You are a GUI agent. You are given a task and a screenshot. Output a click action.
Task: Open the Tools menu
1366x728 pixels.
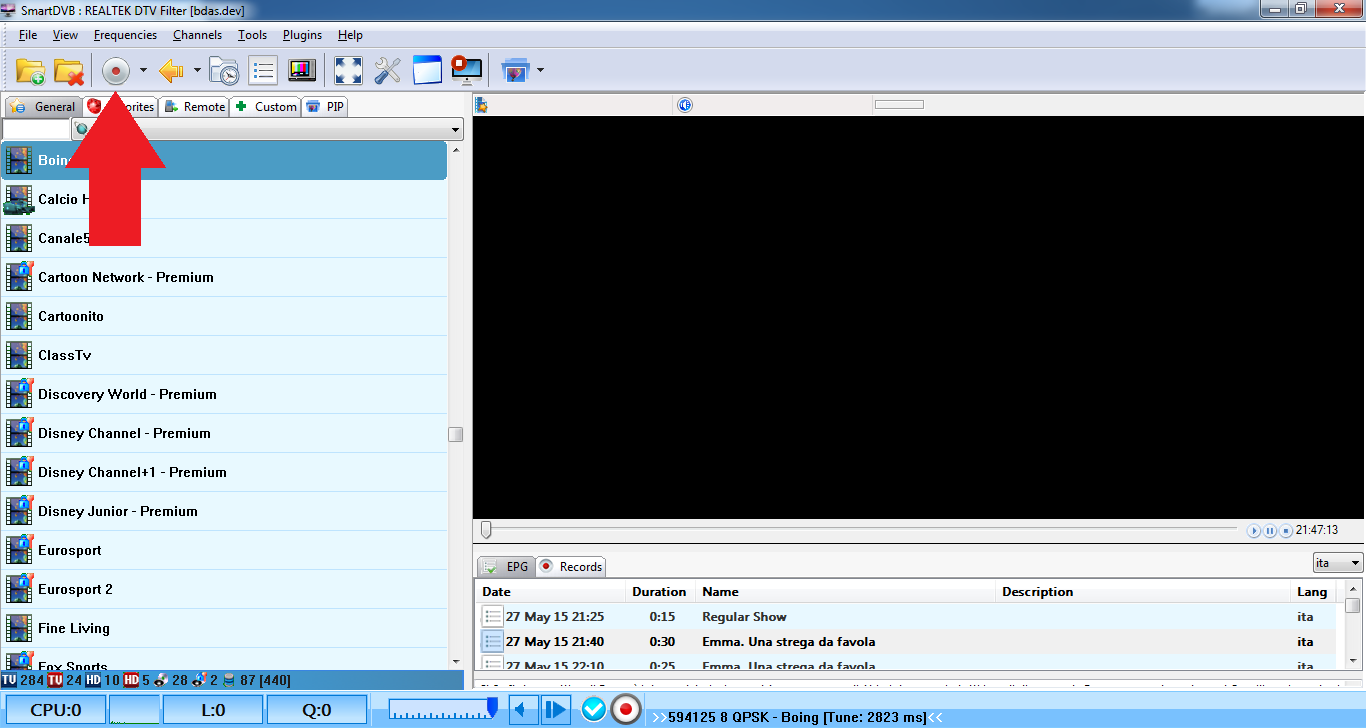tap(252, 35)
